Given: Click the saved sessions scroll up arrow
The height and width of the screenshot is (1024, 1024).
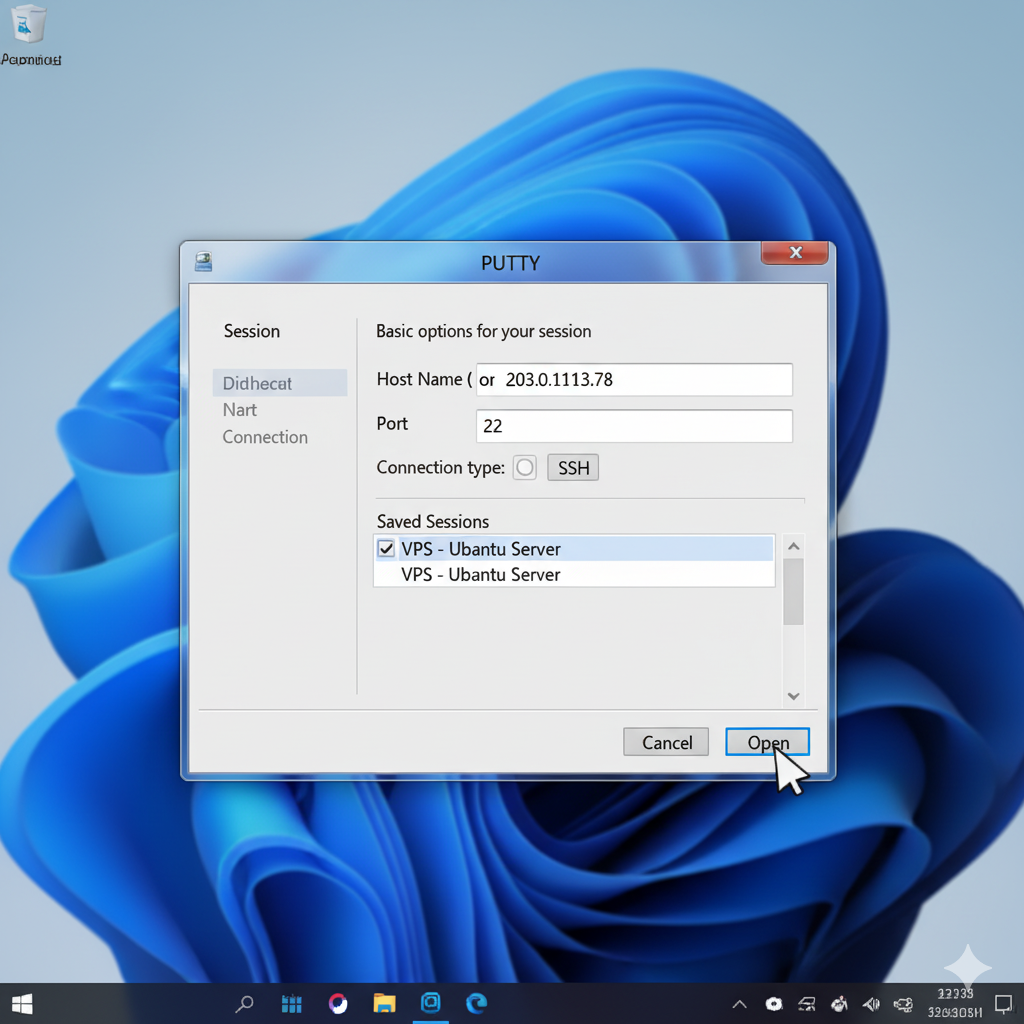Looking at the screenshot, I should click(x=793, y=547).
